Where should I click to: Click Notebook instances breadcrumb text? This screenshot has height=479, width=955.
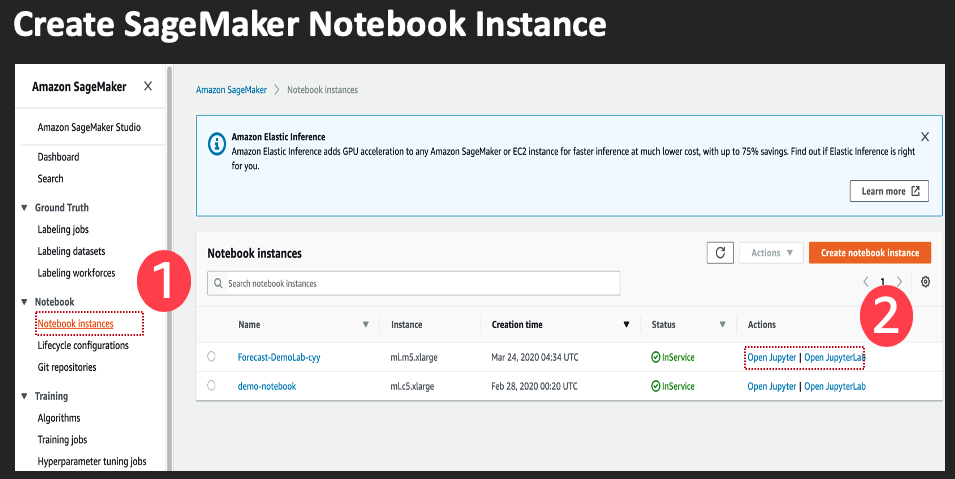pos(322,90)
